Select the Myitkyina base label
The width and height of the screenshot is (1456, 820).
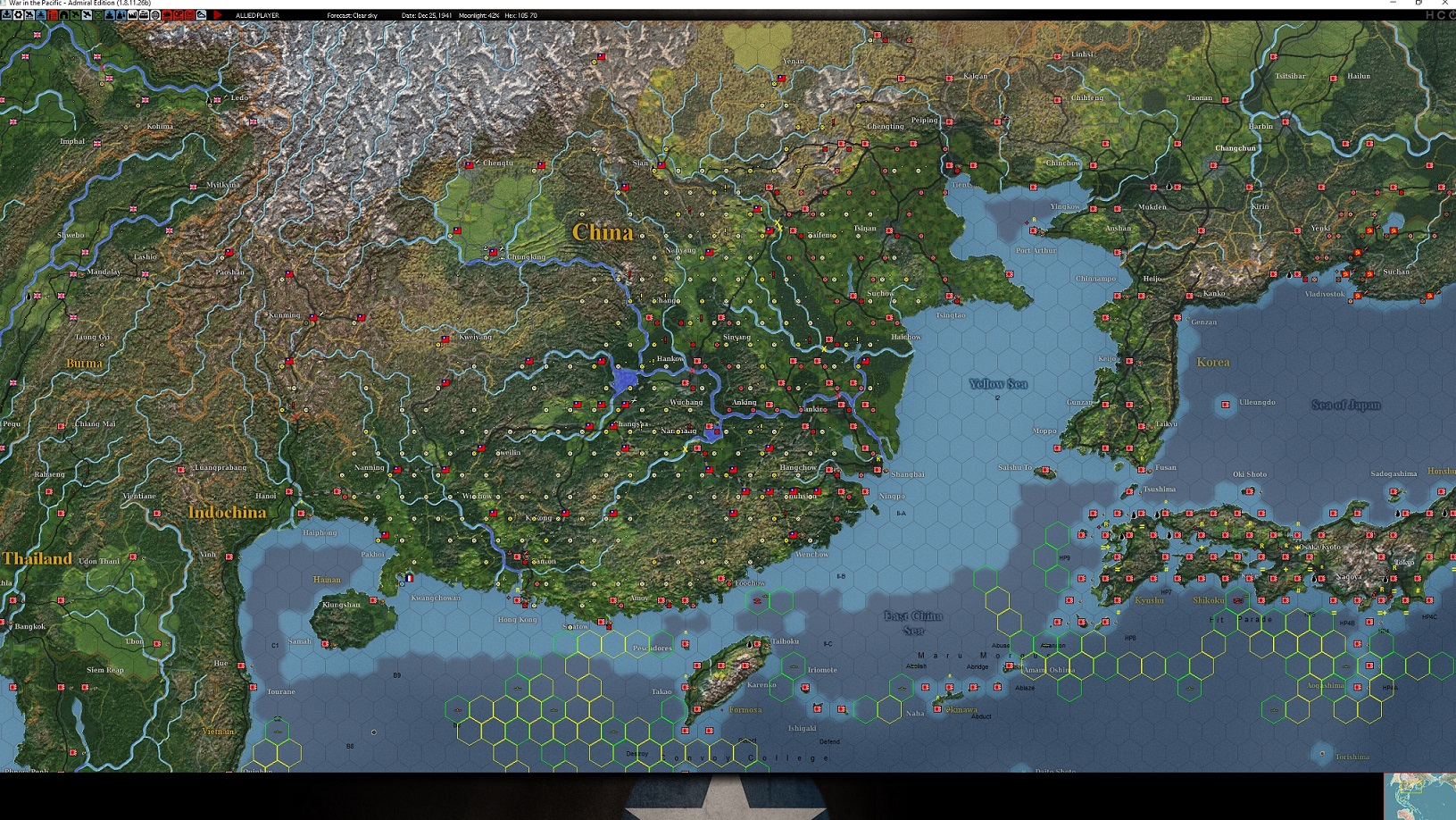click(223, 185)
